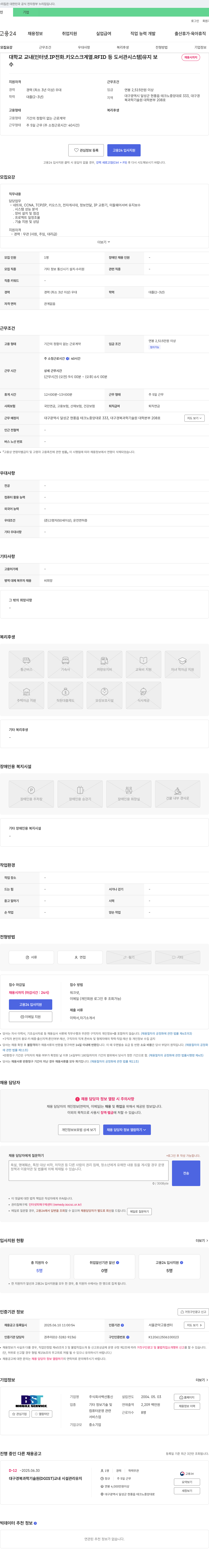Click the blue 전송 submit button
Viewport: 209px width, 1568px height.
tap(186, 1173)
